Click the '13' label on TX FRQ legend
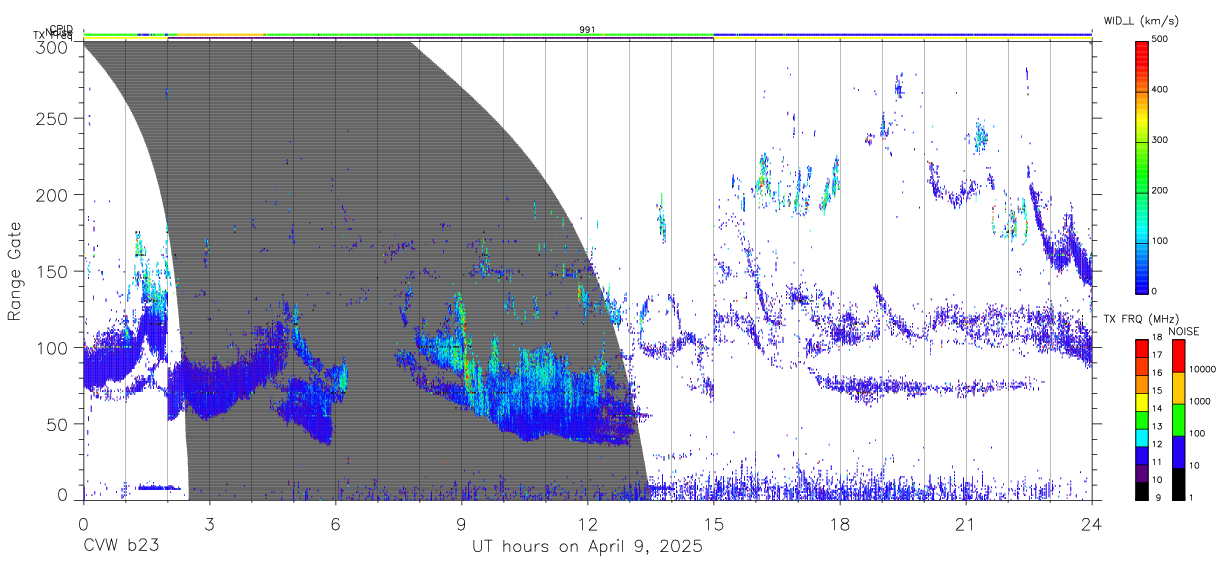Screen dimensions: 1228x567 point(1158,426)
